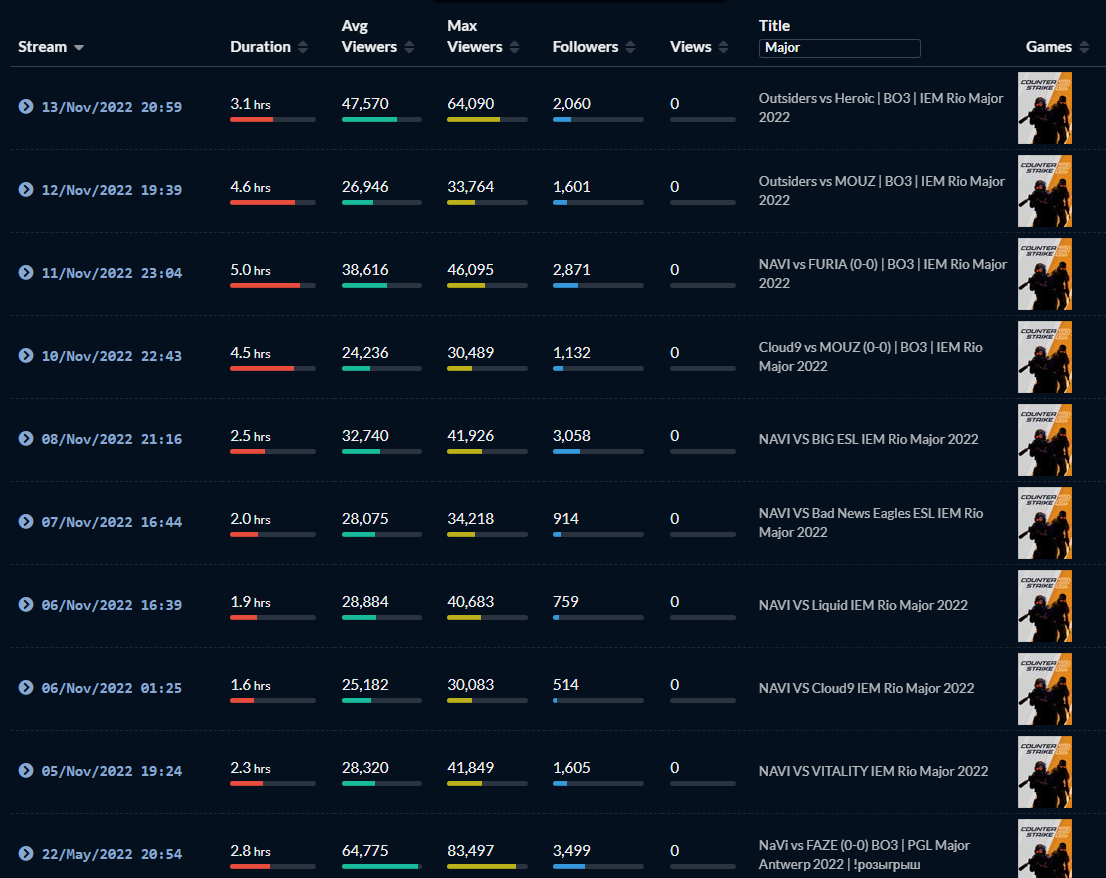Open the 05/Nov/2022 19:24 stream link

click(111, 771)
